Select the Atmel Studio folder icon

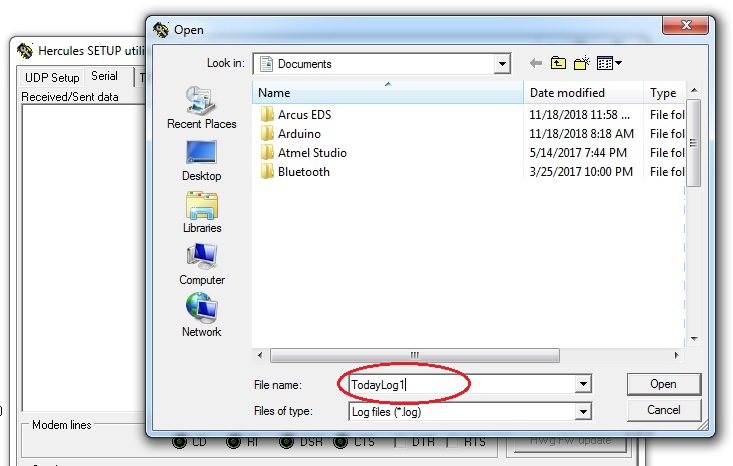click(x=267, y=153)
